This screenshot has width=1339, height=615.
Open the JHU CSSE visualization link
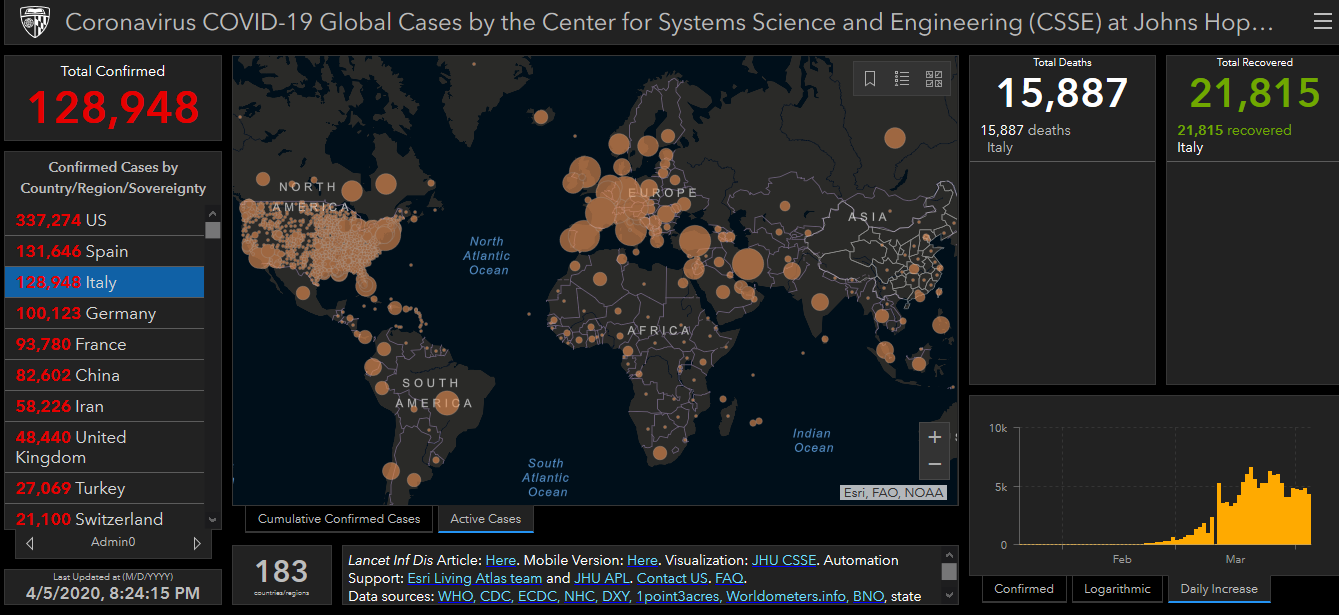[x=785, y=560]
